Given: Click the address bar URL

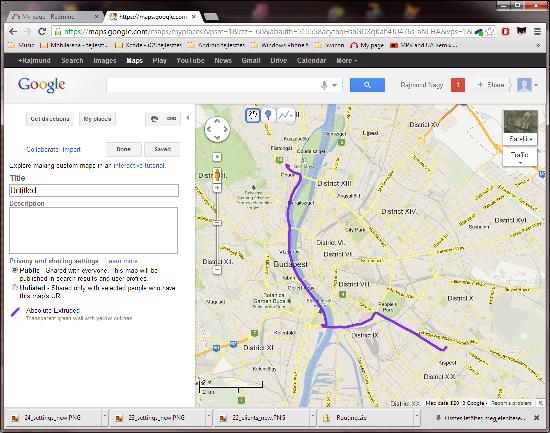Looking at the screenshot, I should point(268,32).
